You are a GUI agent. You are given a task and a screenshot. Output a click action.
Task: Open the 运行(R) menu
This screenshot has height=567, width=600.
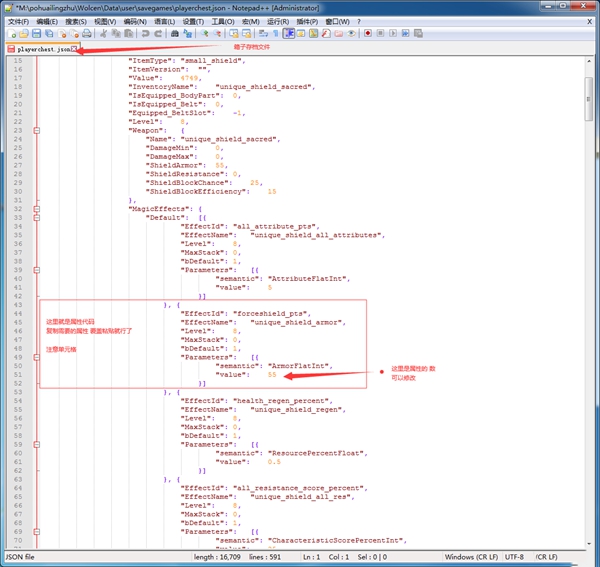pos(278,22)
